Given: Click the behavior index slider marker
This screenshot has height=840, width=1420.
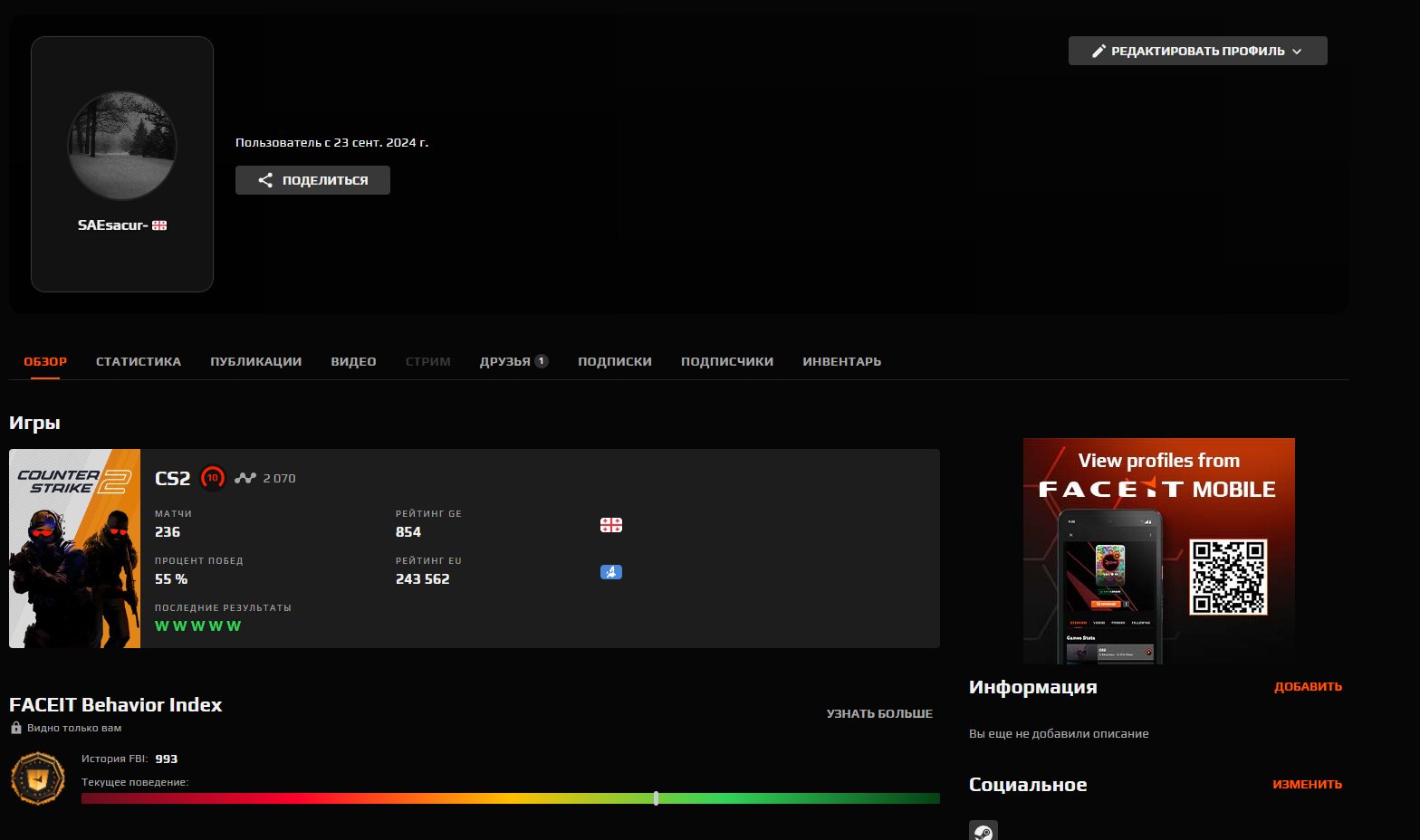Looking at the screenshot, I should [656, 798].
